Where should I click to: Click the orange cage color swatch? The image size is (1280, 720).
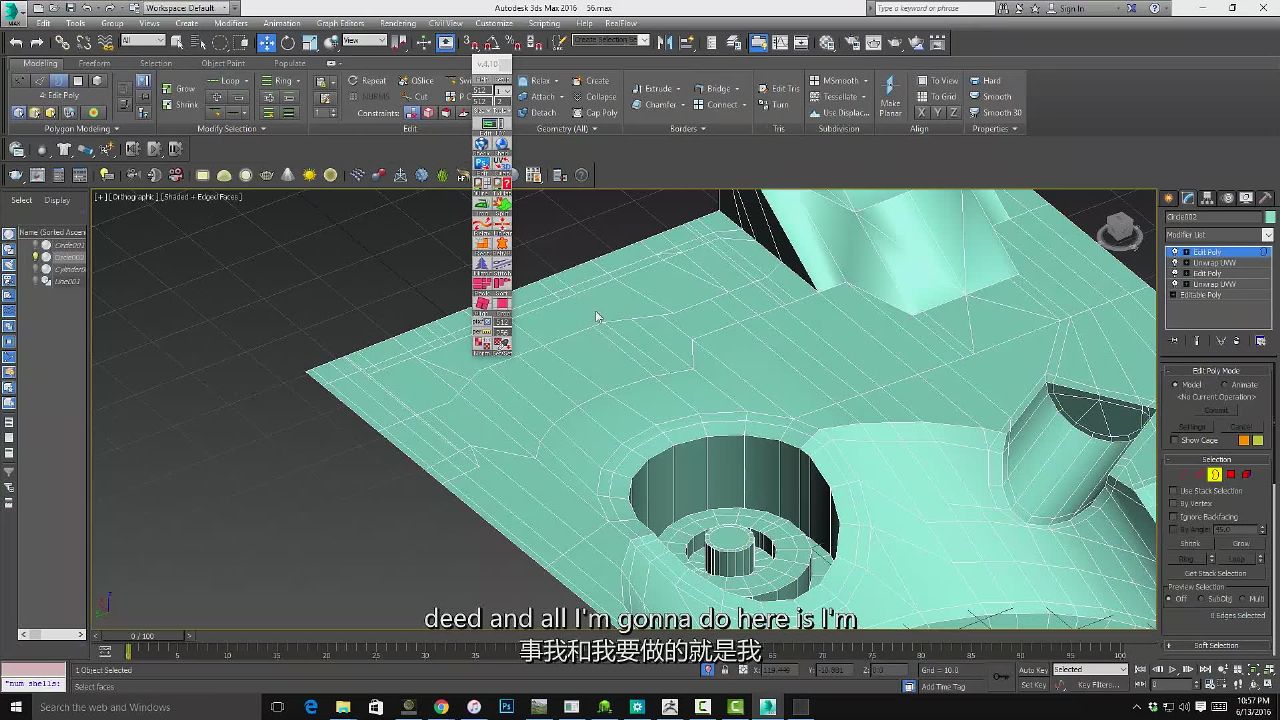[1244, 440]
